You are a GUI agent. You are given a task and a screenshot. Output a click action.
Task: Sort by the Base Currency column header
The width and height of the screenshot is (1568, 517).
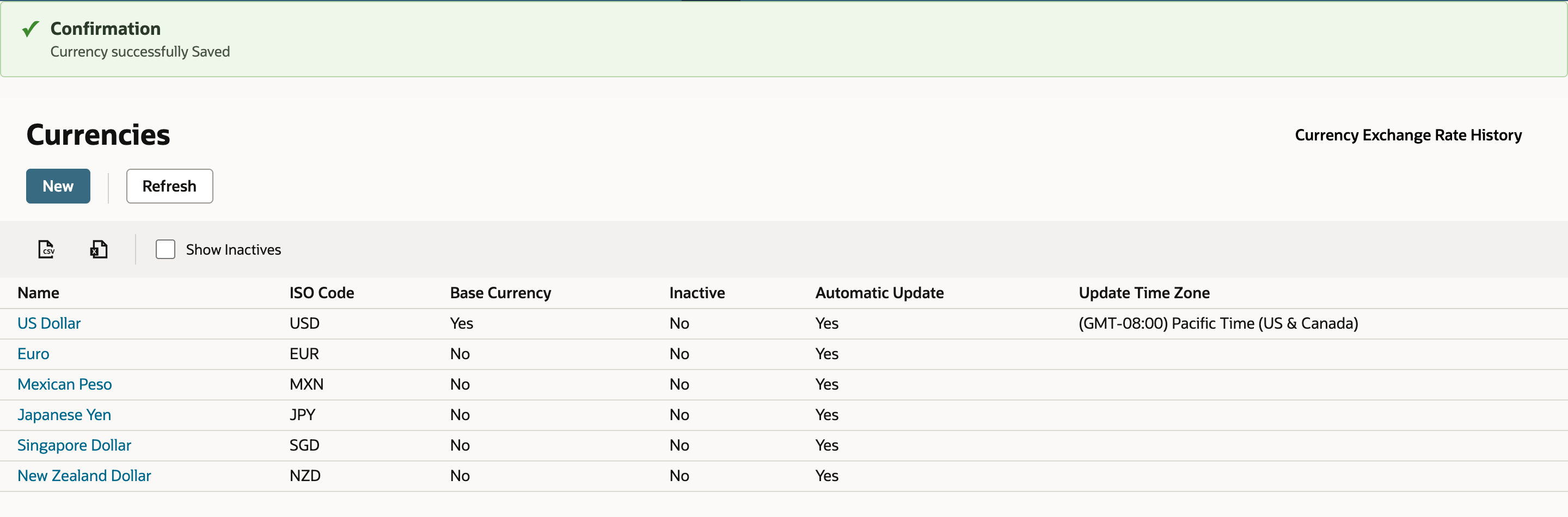coord(501,293)
